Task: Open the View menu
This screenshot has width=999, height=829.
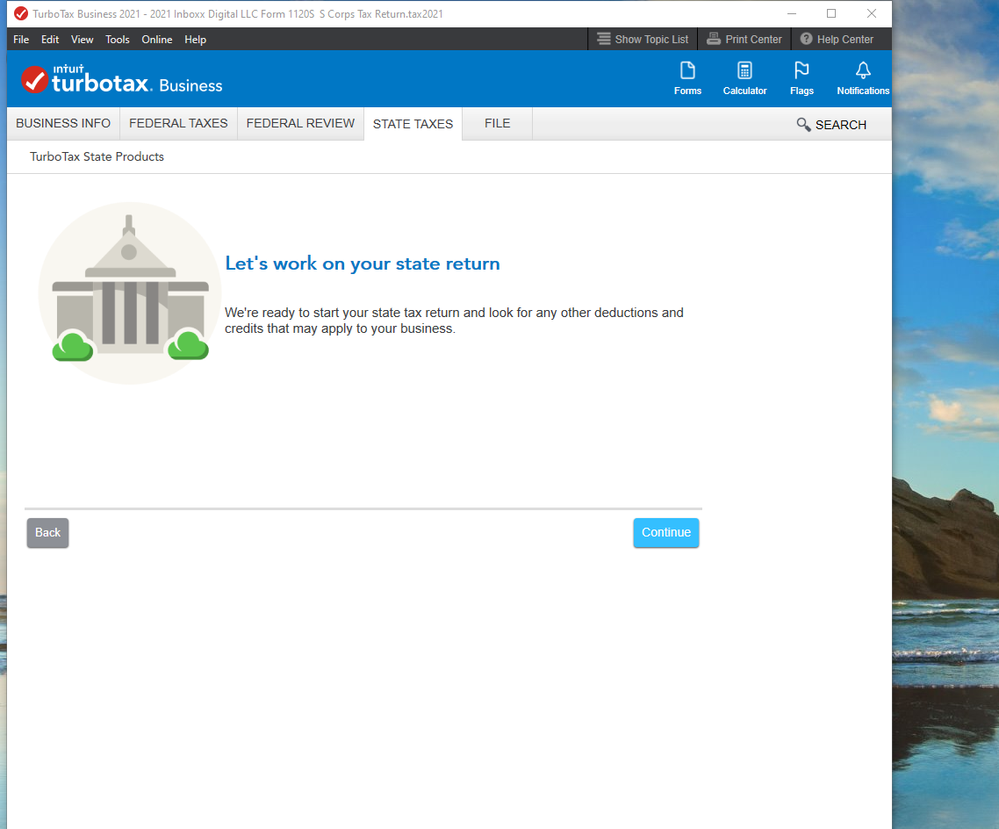Action: [x=82, y=40]
